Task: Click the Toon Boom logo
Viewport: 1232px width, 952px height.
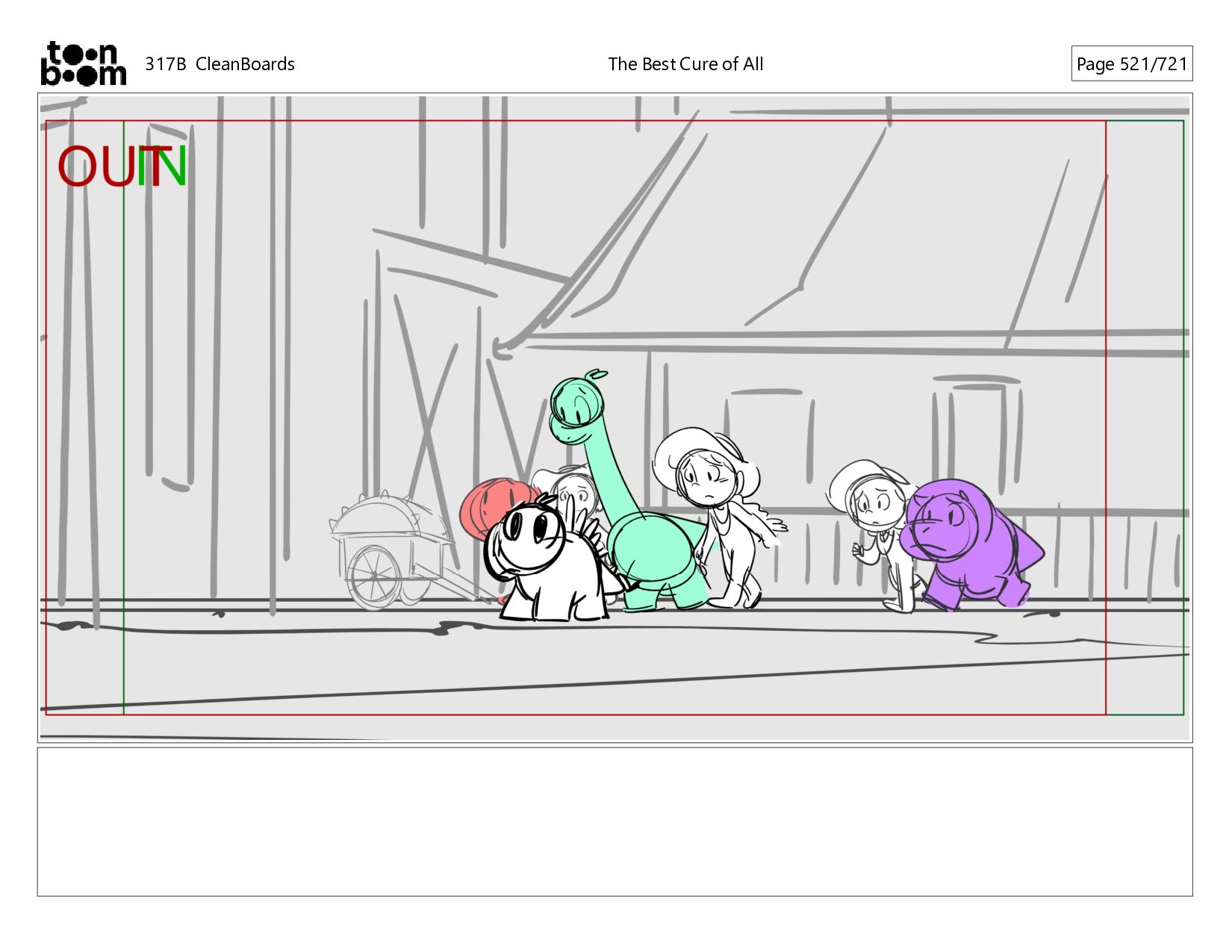Action: 83,63
